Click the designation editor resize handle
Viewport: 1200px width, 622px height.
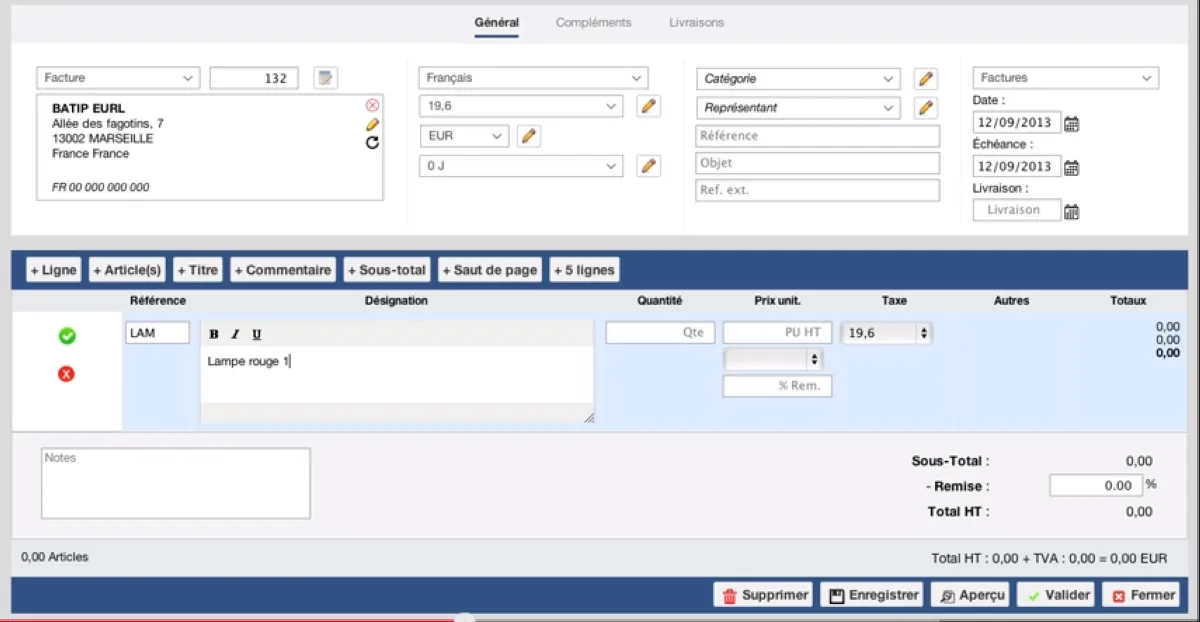[589, 418]
